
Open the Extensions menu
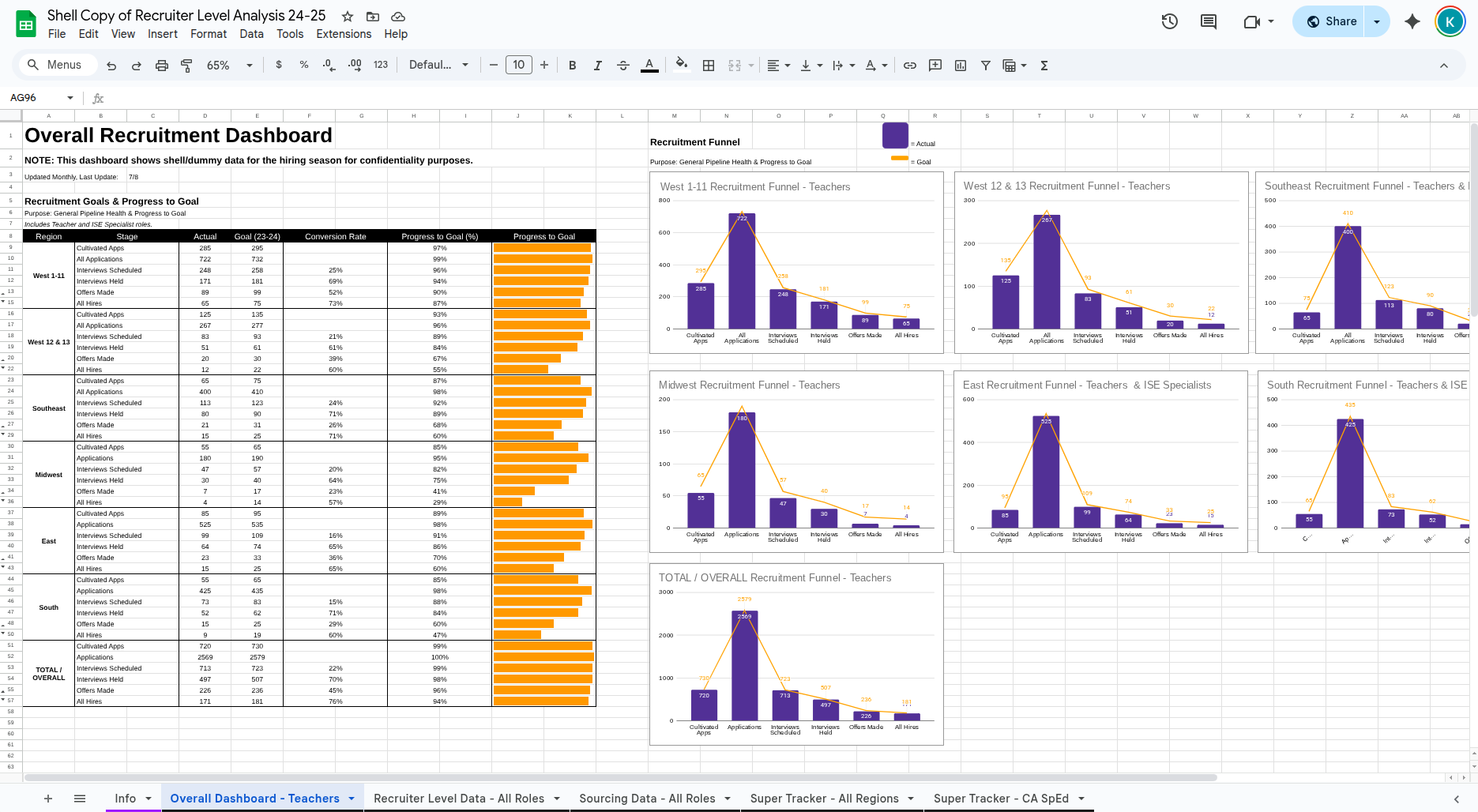click(344, 34)
